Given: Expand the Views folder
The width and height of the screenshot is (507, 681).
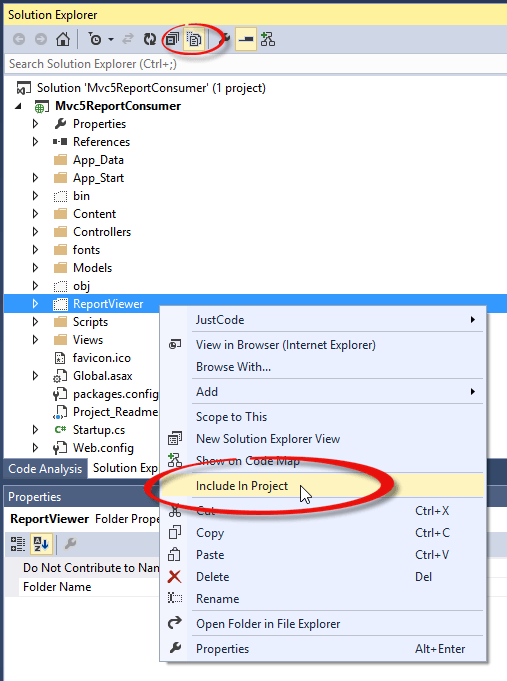Looking at the screenshot, I should (x=36, y=340).
